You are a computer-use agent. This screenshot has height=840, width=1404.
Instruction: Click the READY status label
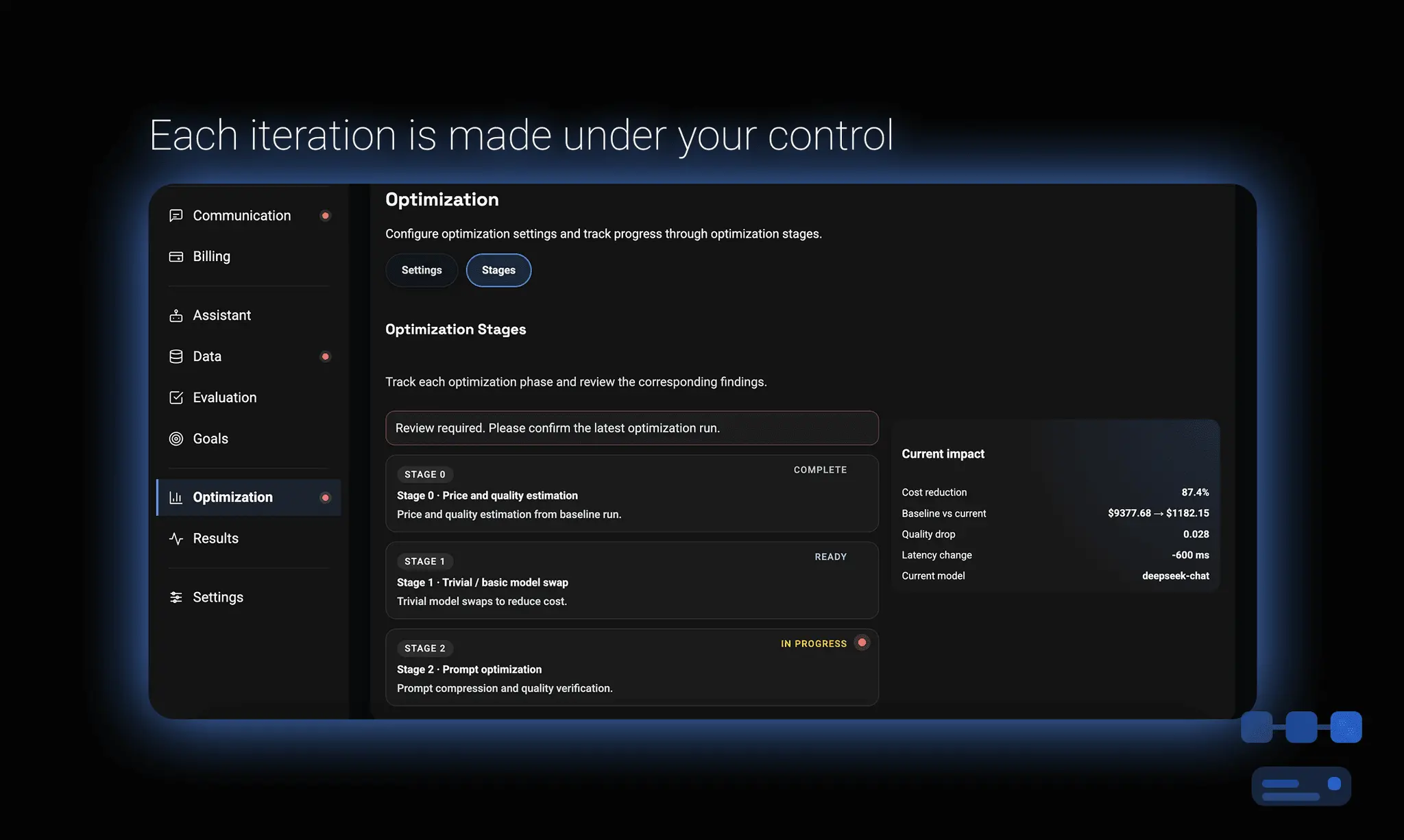831,557
